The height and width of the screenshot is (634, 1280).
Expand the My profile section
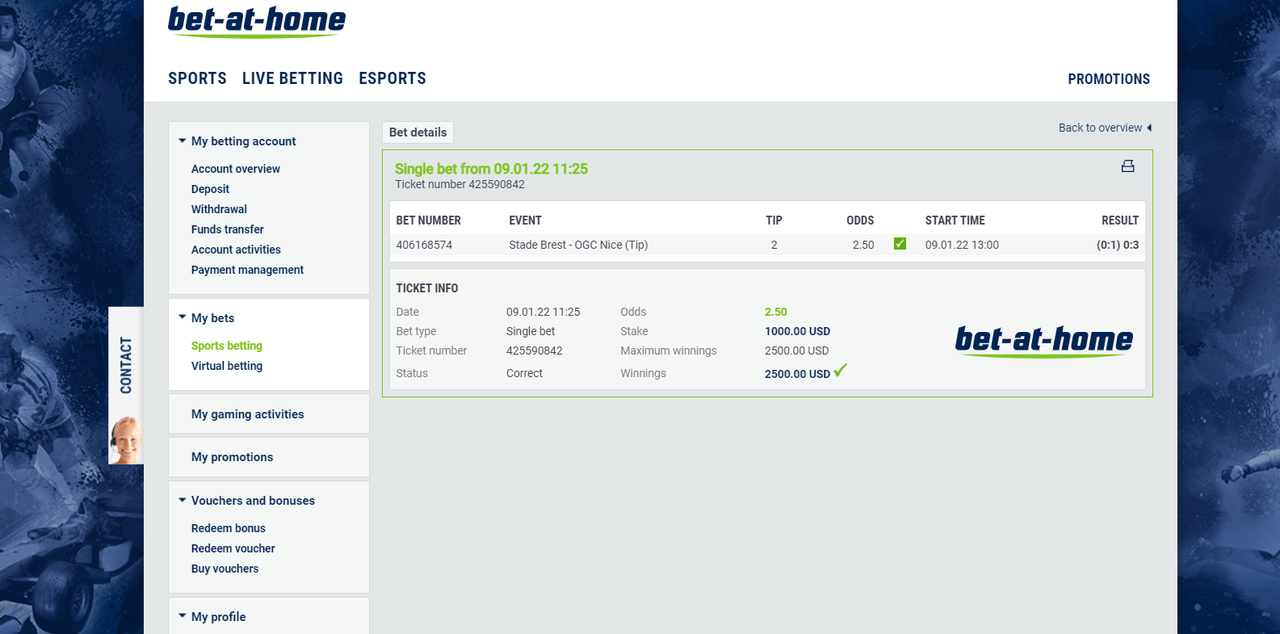pos(182,616)
